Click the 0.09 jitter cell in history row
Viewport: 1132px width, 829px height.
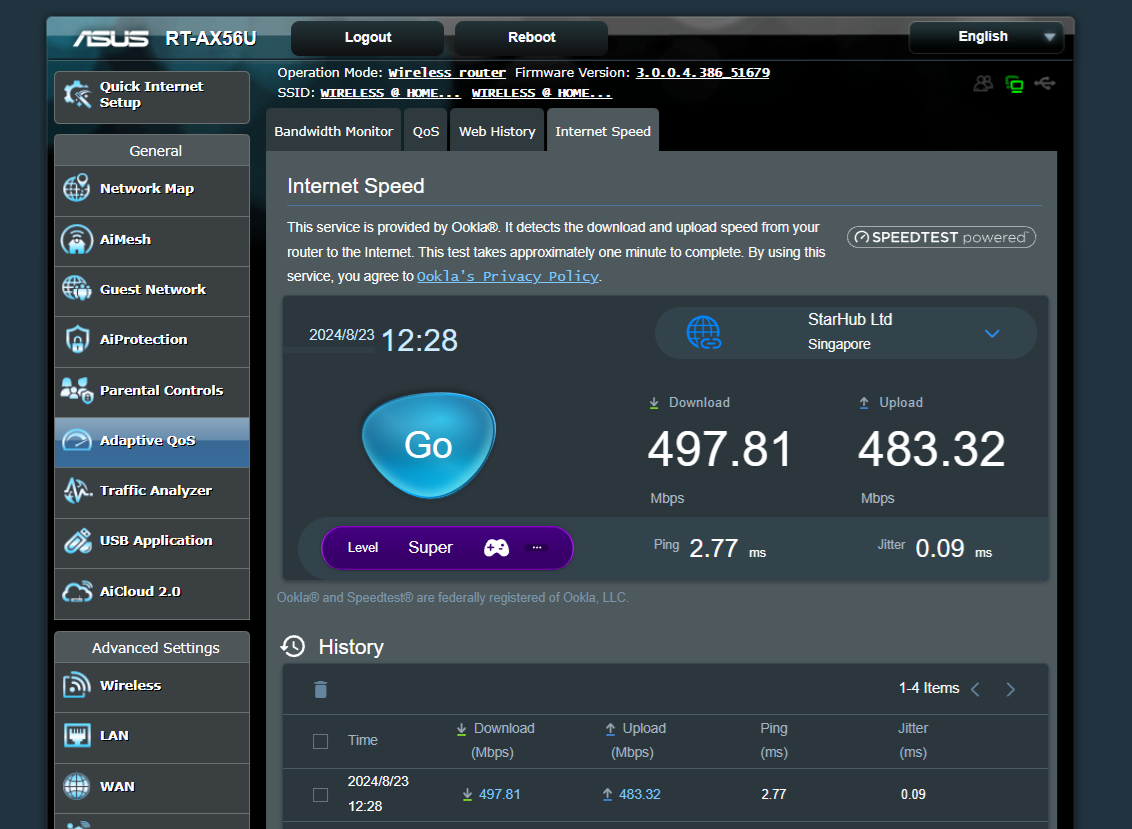[x=913, y=794]
